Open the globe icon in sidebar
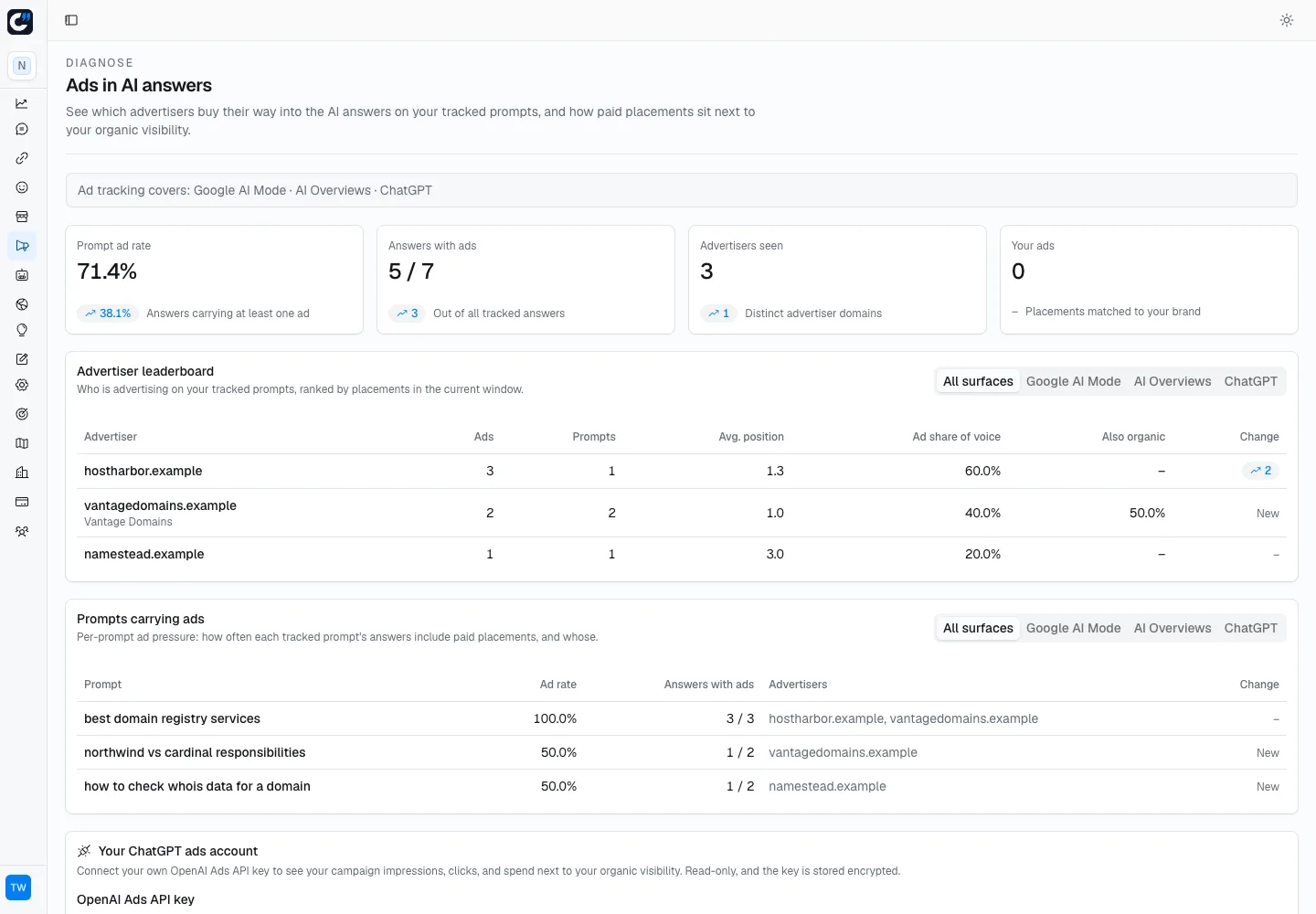This screenshot has height=914, width=1316. pyautogui.click(x=22, y=304)
